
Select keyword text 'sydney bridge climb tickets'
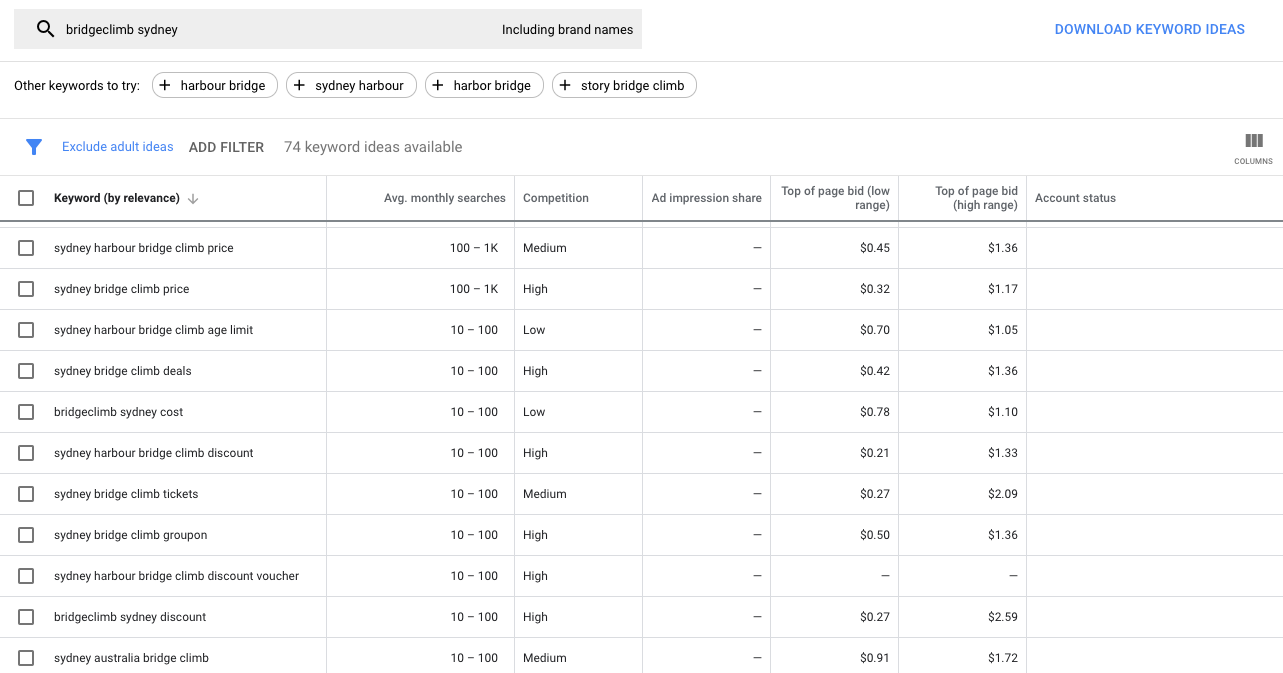click(126, 494)
